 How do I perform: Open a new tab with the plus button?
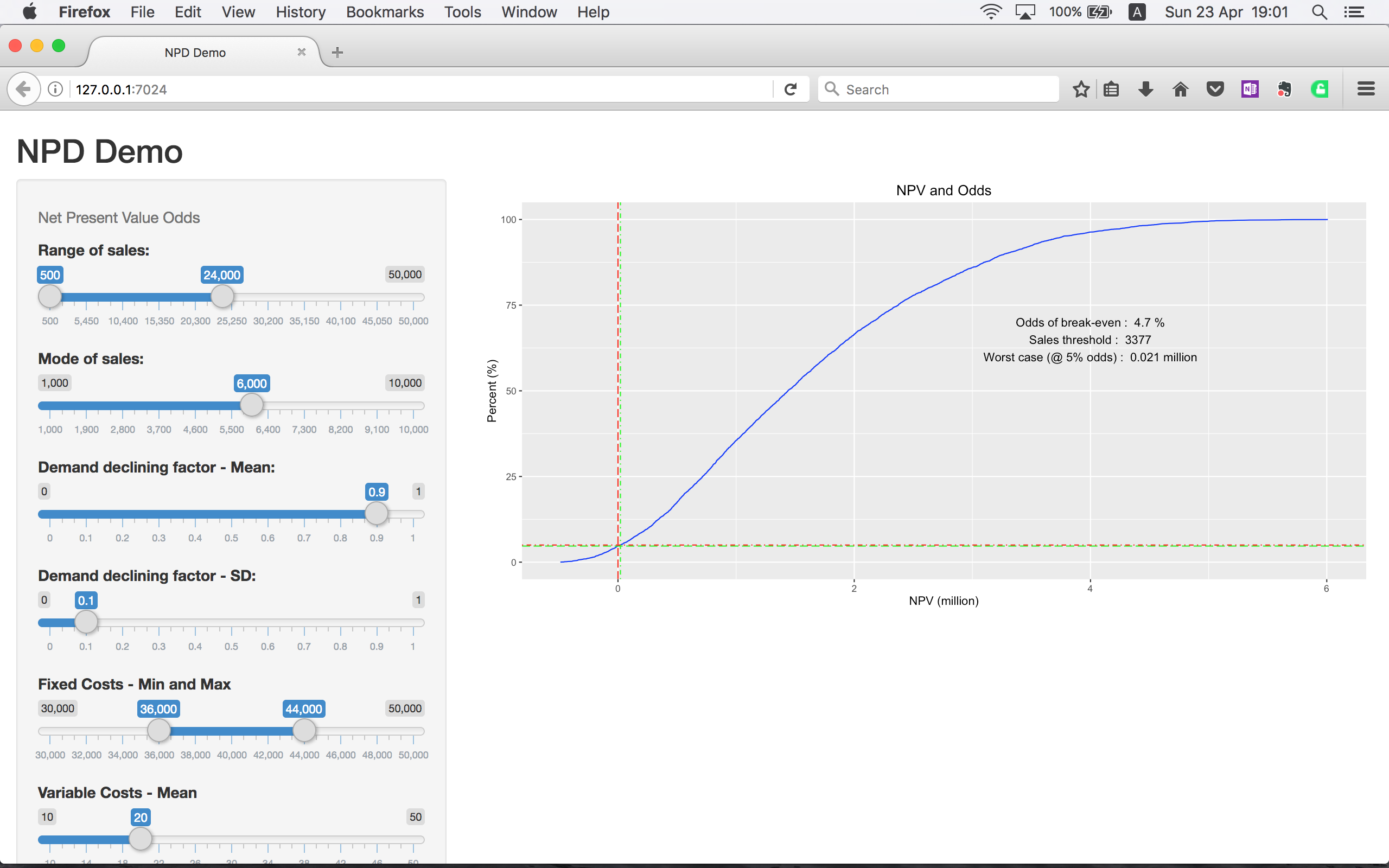(x=337, y=52)
